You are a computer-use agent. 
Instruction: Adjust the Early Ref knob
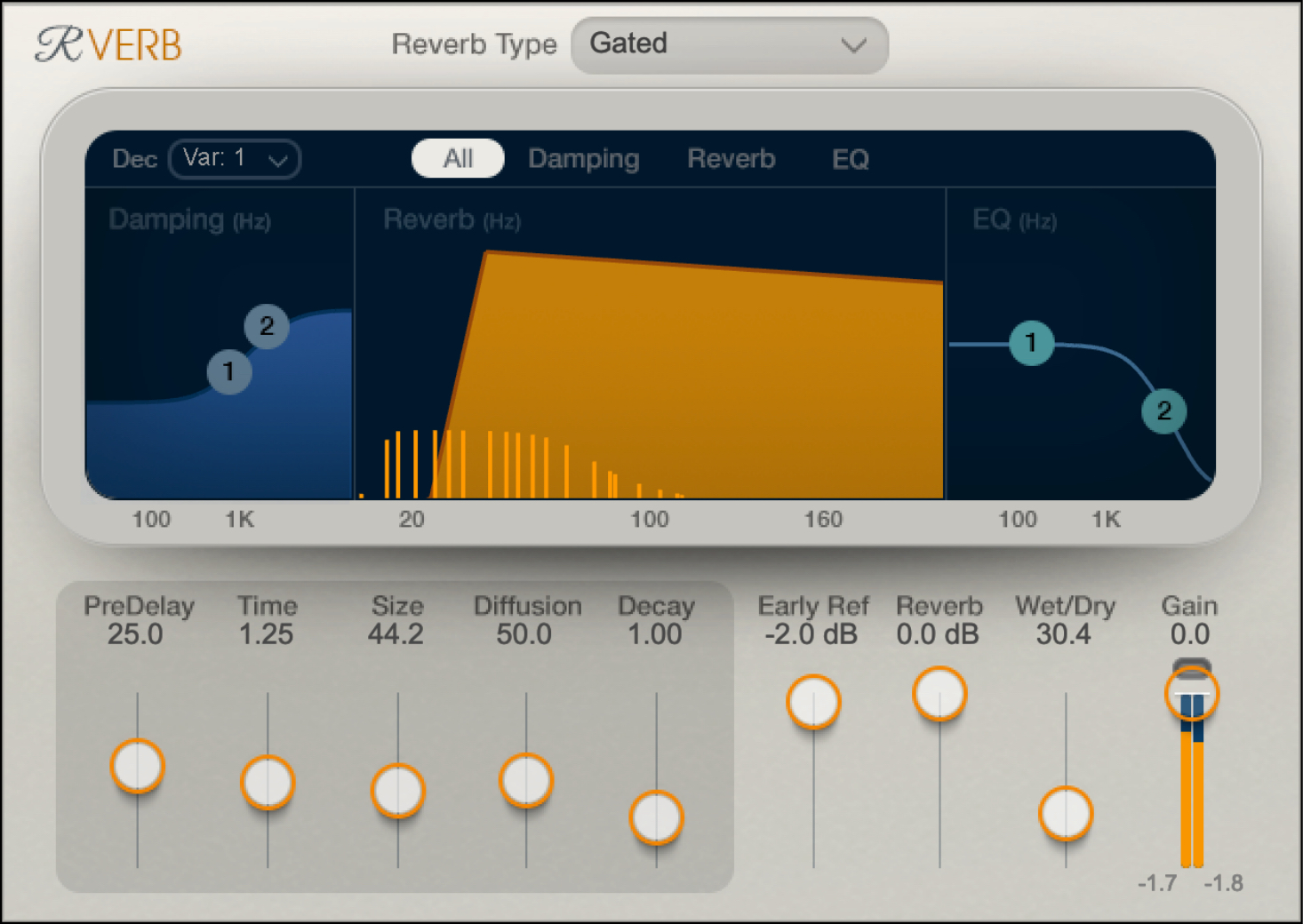click(812, 703)
